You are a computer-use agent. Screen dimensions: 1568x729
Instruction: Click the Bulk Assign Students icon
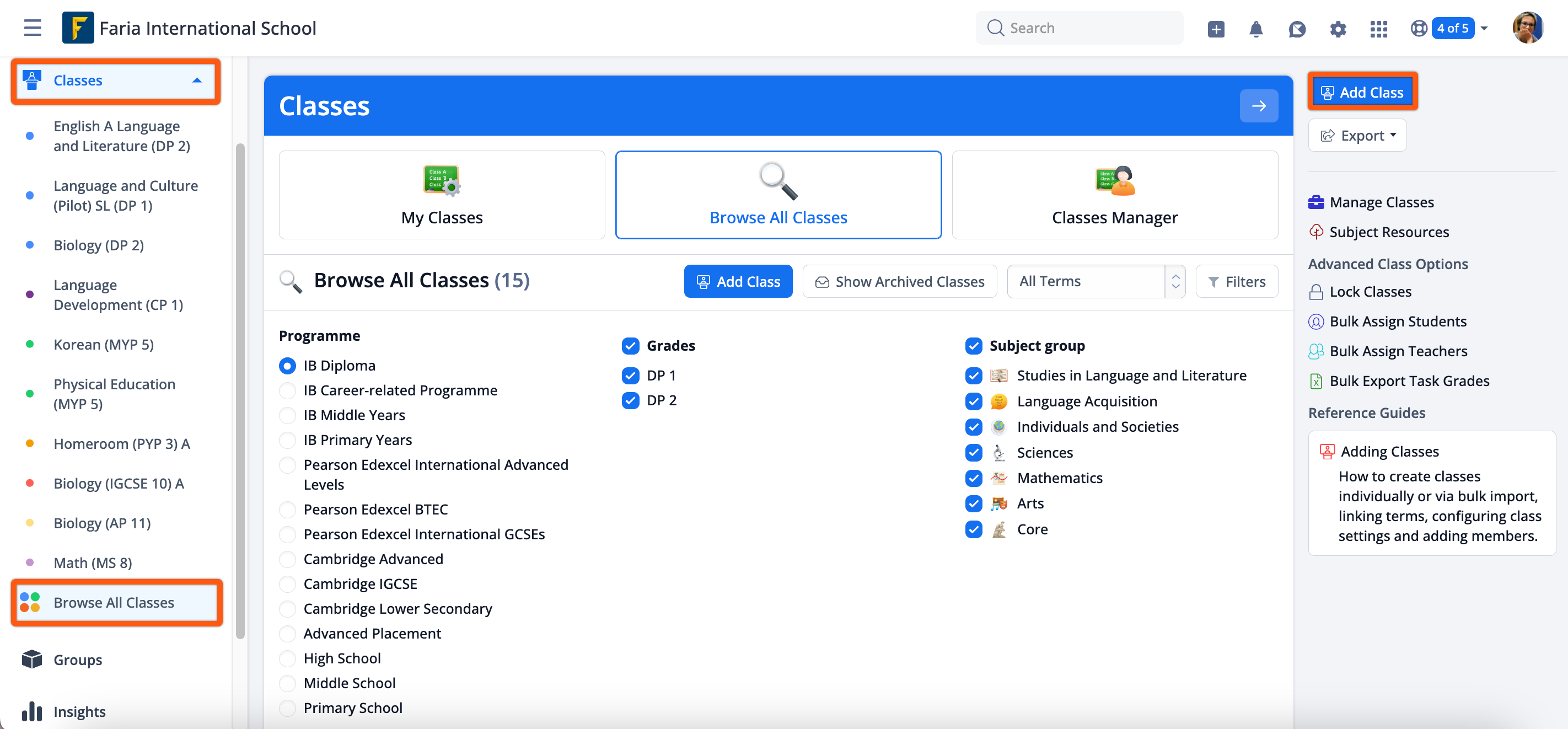[x=1315, y=321]
